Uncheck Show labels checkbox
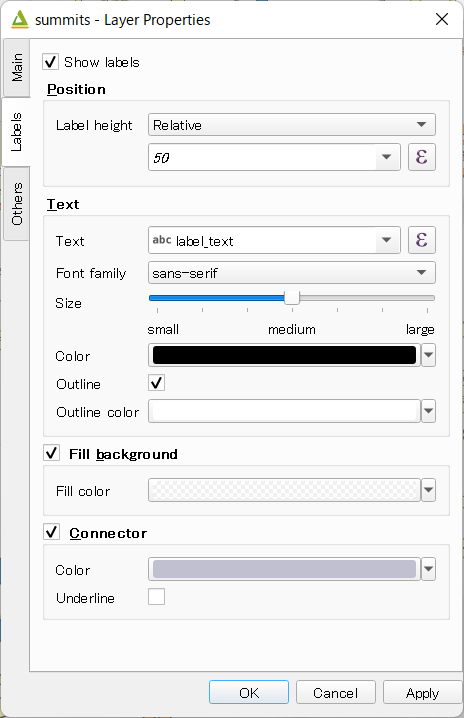Image resolution: width=464 pixels, height=718 pixels. pyautogui.click(x=50, y=62)
